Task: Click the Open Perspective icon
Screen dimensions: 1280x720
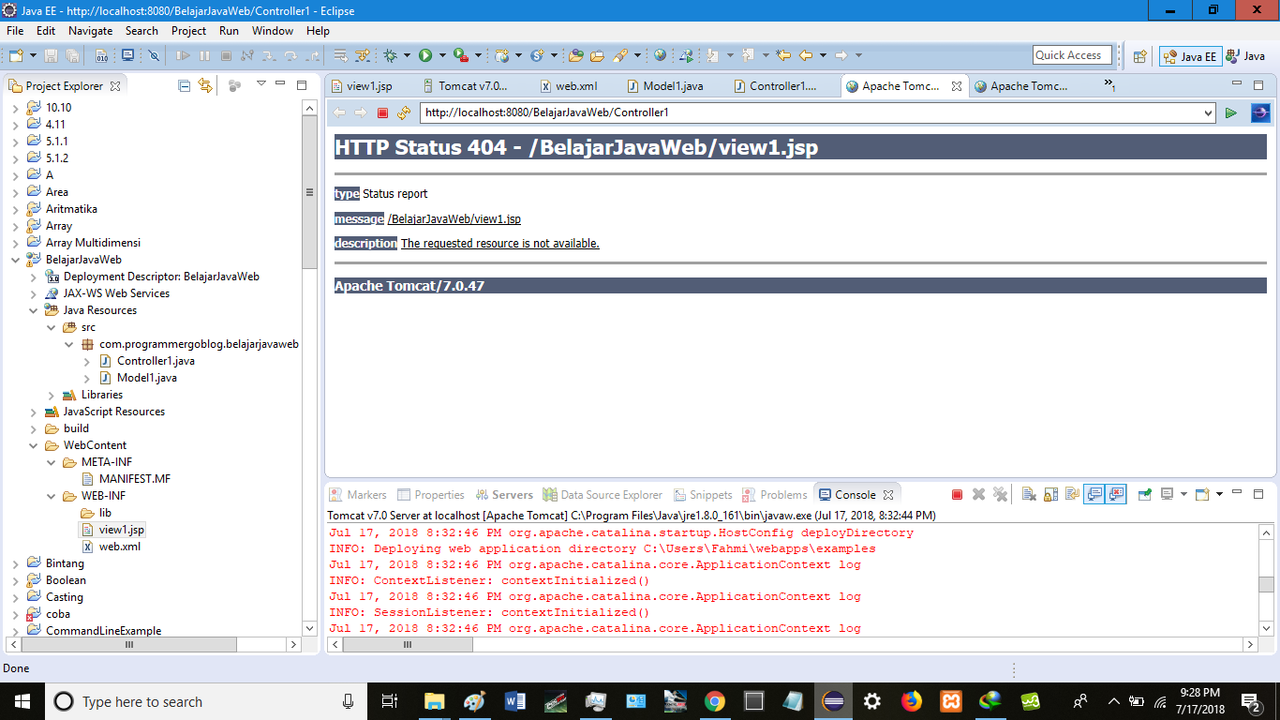Action: coord(1139,56)
